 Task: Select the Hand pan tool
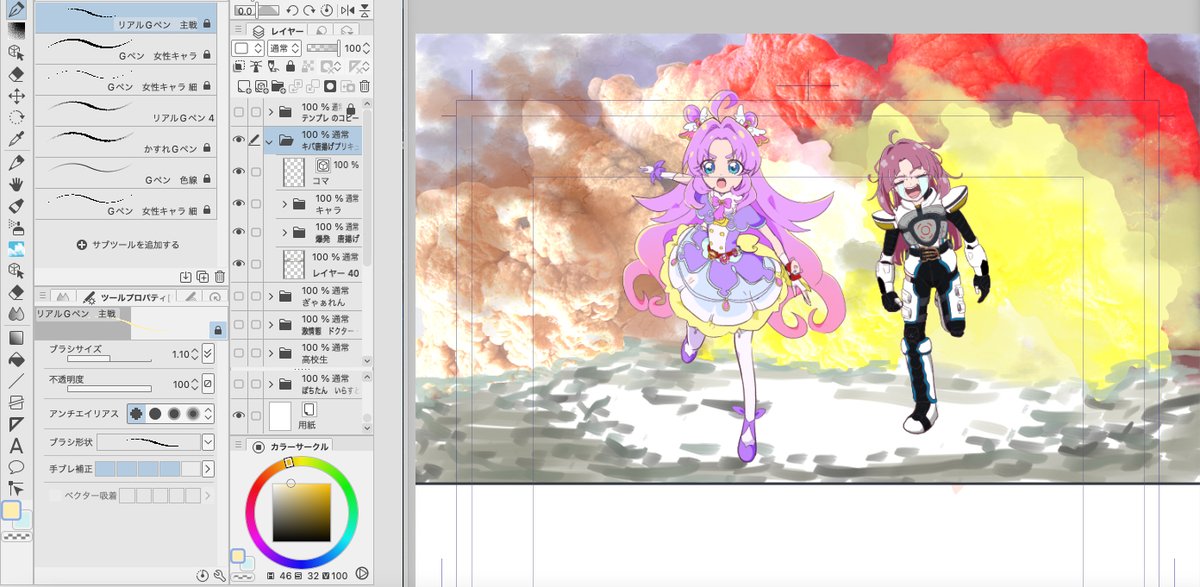click(16, 183)
